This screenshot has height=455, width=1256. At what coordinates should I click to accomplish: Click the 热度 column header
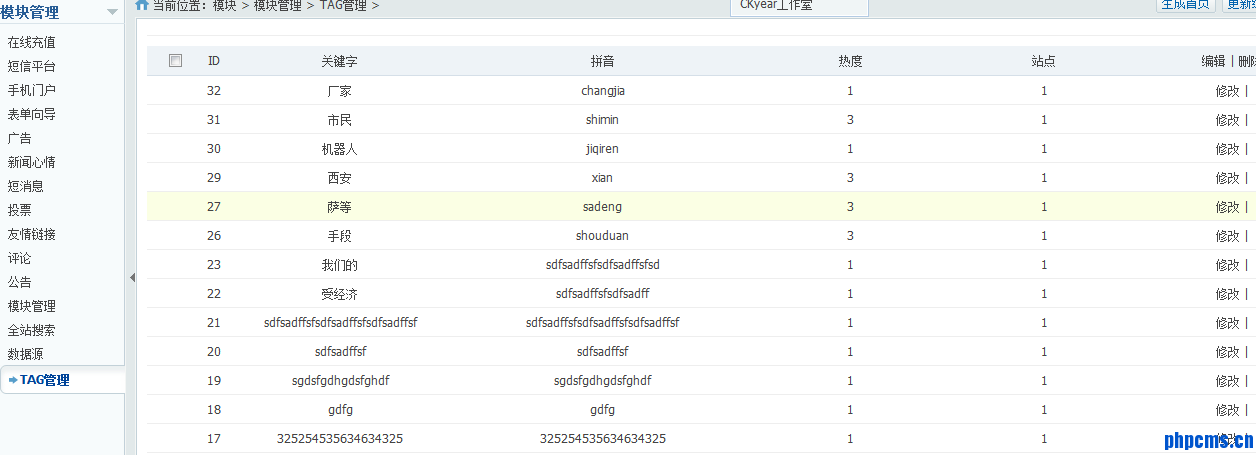(x=850, y=61)
